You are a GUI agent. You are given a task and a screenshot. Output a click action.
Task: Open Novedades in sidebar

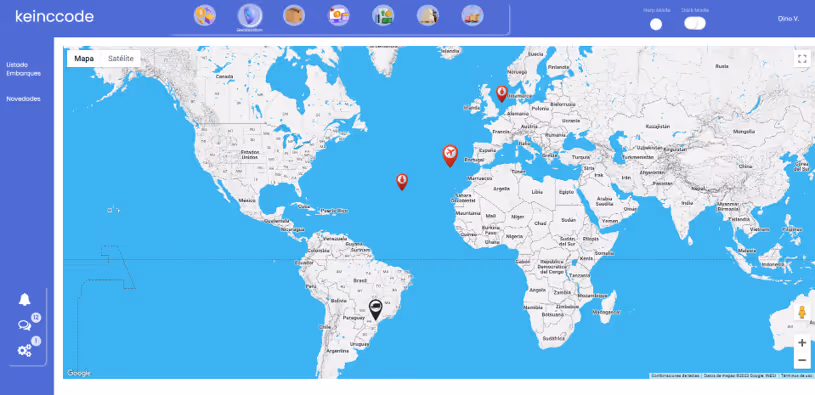click(x=23, y=99)
